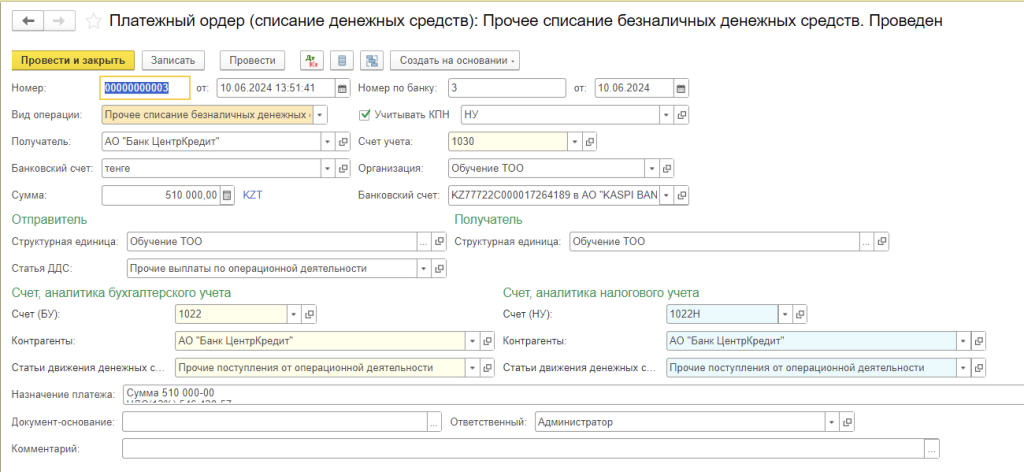Click the ellipsis button for Документ-основание
The width and height of the screenshot is (1024, 472).
tap(433, 423)
